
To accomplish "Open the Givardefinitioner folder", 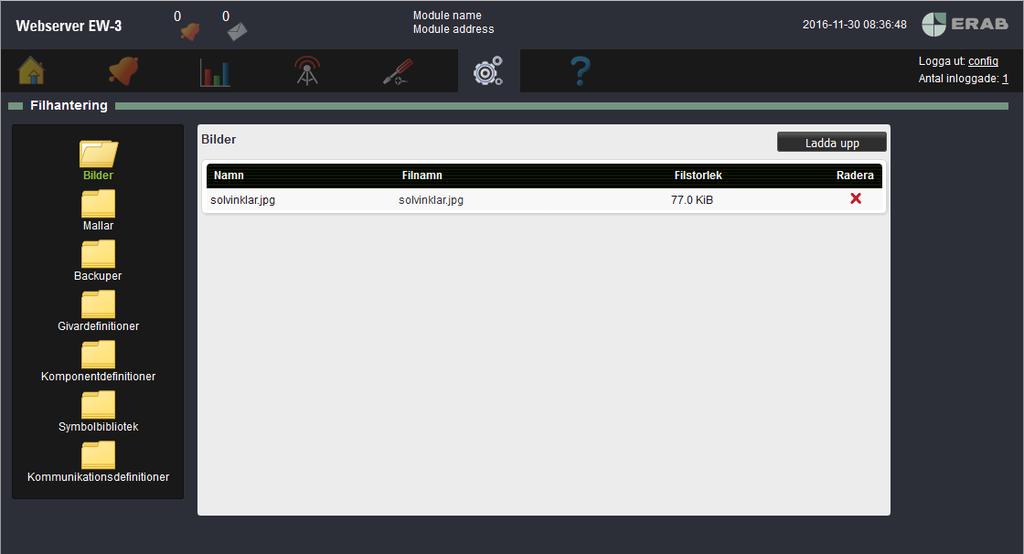I will (x=98, y=311).
